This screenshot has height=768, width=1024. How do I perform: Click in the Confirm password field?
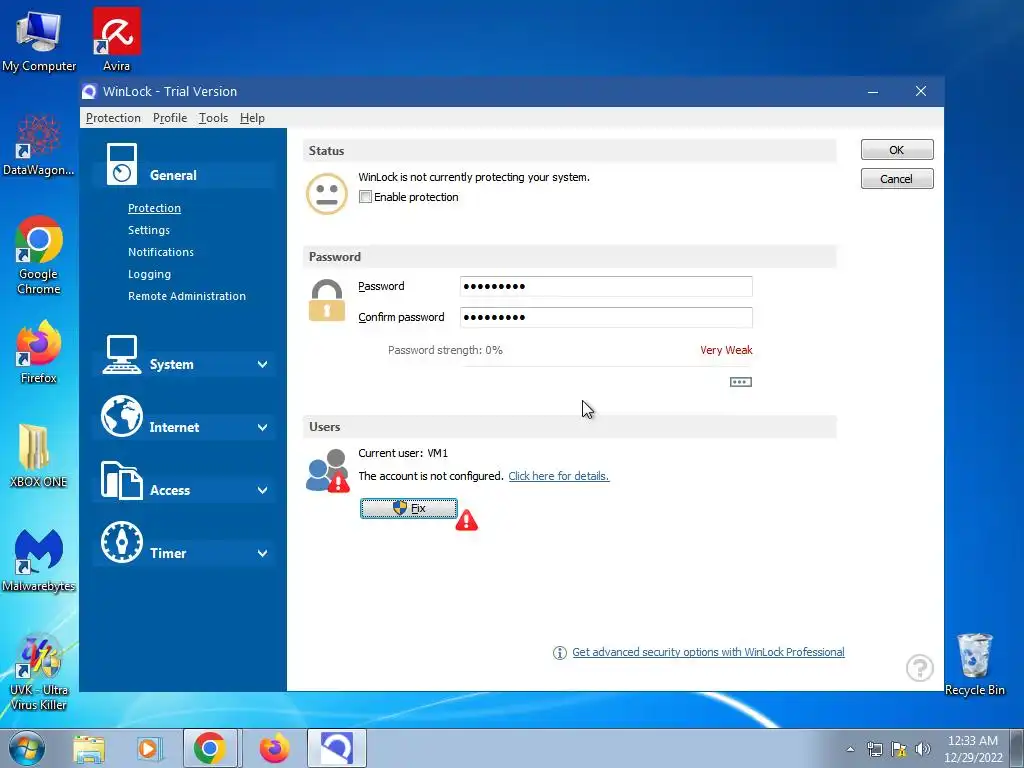(x=606, y=317)
